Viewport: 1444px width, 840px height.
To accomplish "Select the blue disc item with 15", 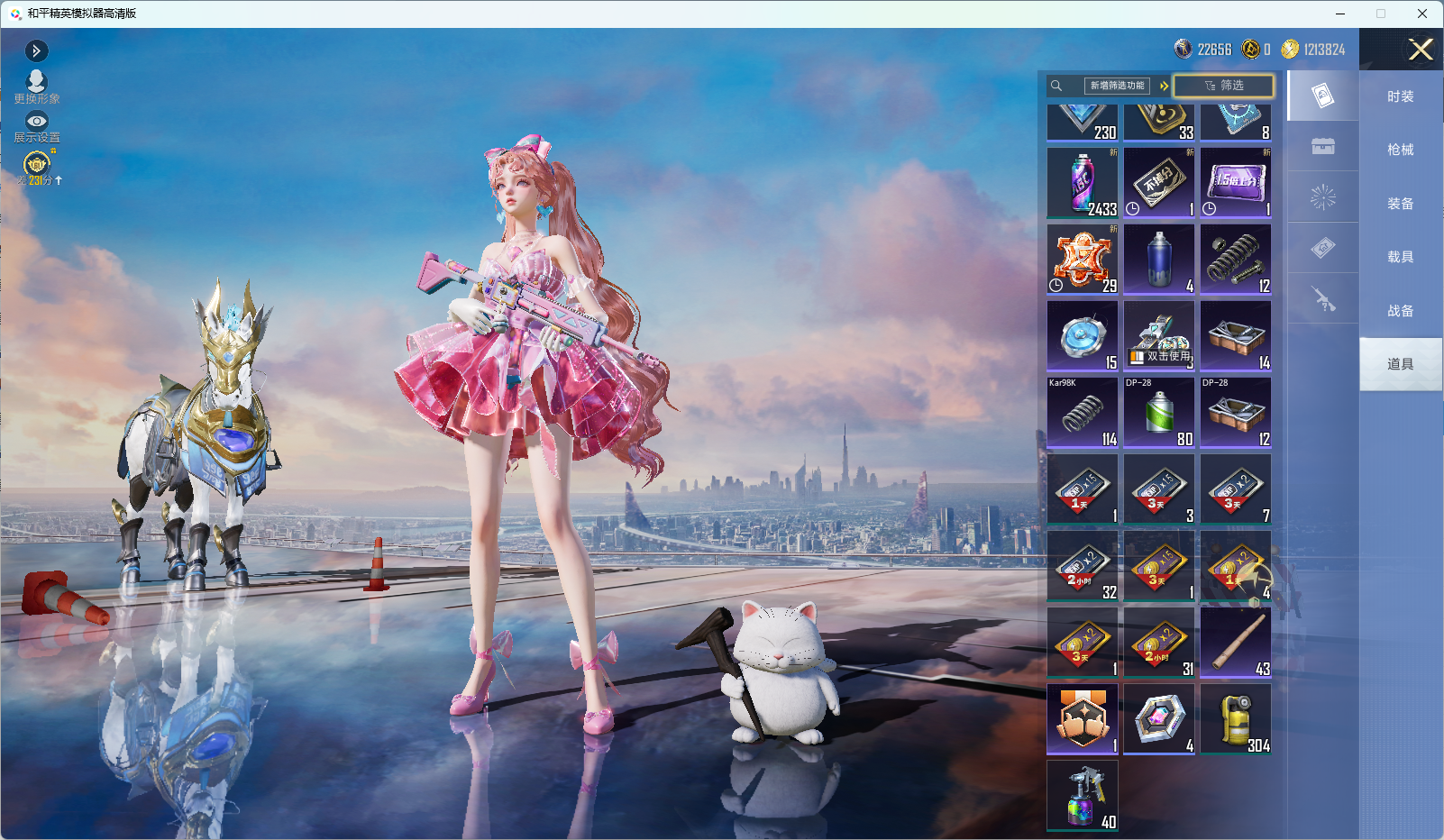I will pyautogui.click(x=1083, y=336).
